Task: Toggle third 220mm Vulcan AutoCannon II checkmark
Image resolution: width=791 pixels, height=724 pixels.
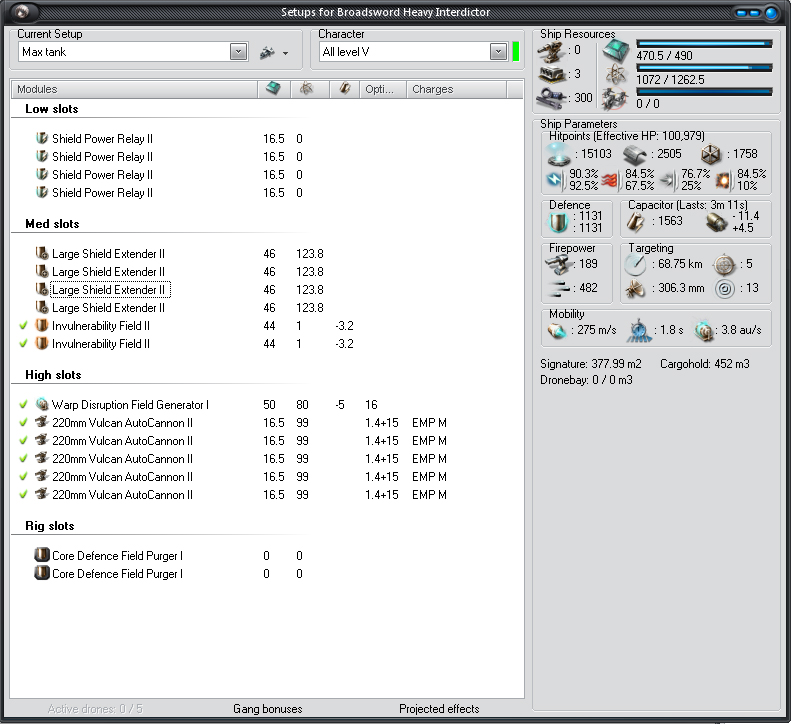Action: [x=23, y=459]
